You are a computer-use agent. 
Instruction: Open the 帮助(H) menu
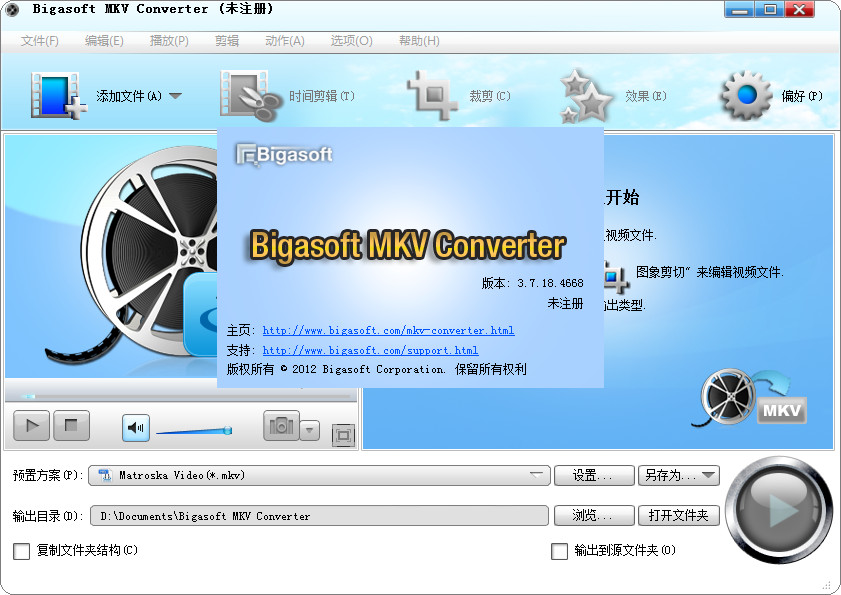coord(419,41)
